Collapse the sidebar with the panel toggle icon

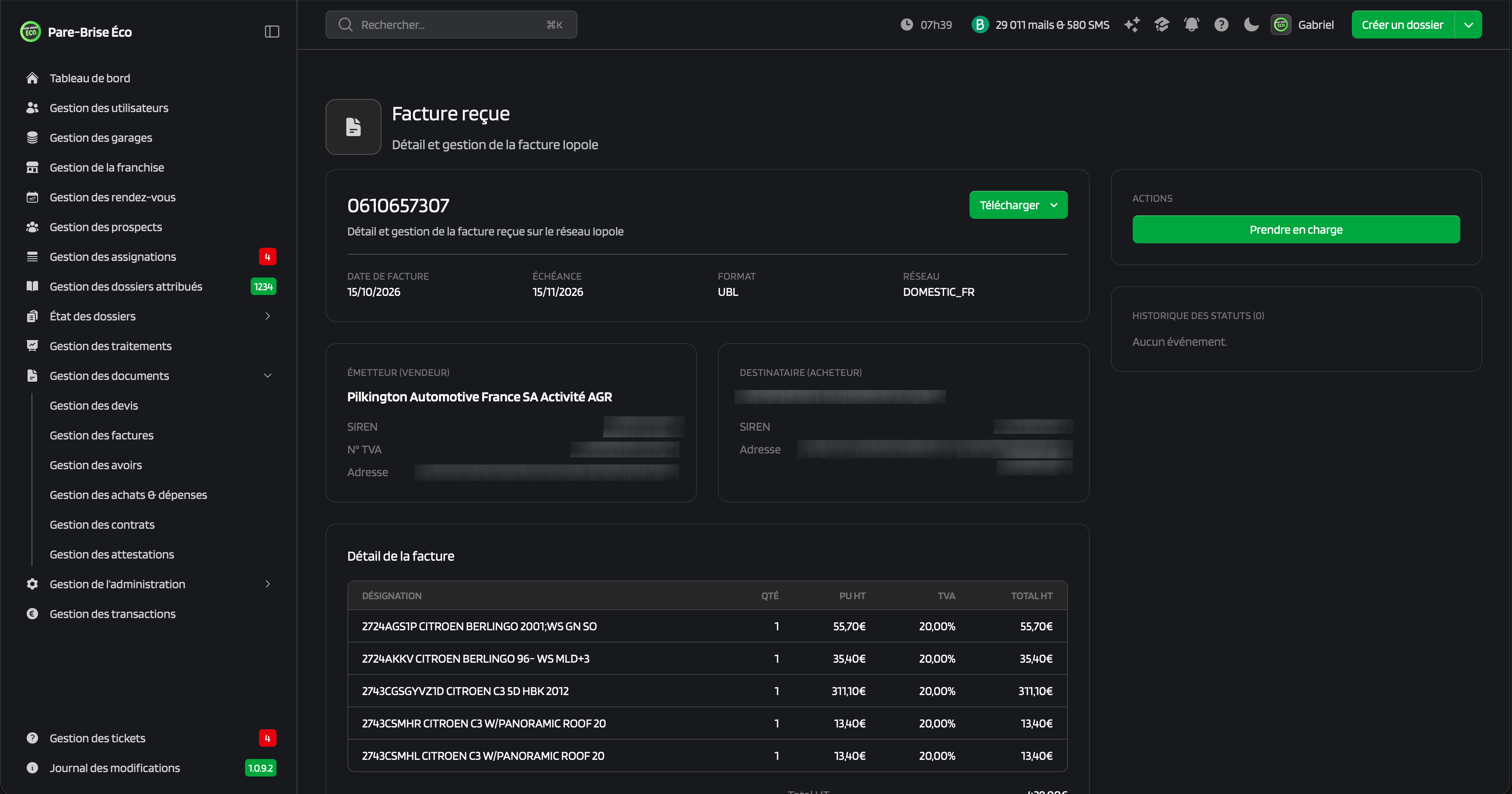coord(272,32)
